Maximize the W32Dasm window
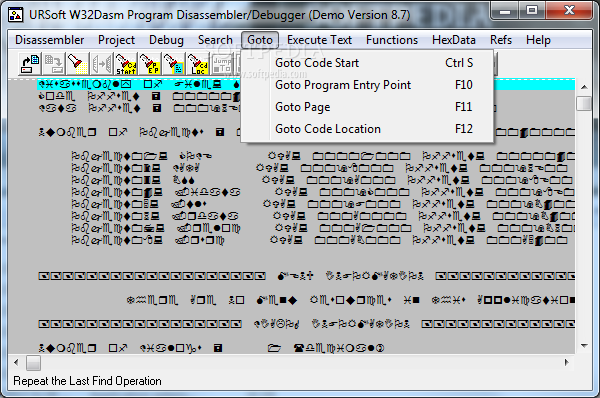This screenshot has height=398, width=600. pyautogui.click(x=532, y=11)
